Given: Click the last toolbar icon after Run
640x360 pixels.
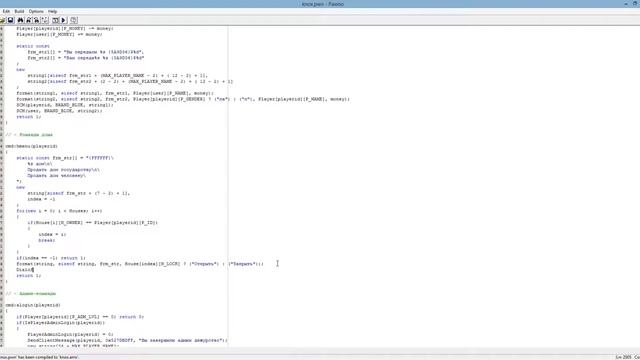Looking at the screenshot, I should point(73,20).
